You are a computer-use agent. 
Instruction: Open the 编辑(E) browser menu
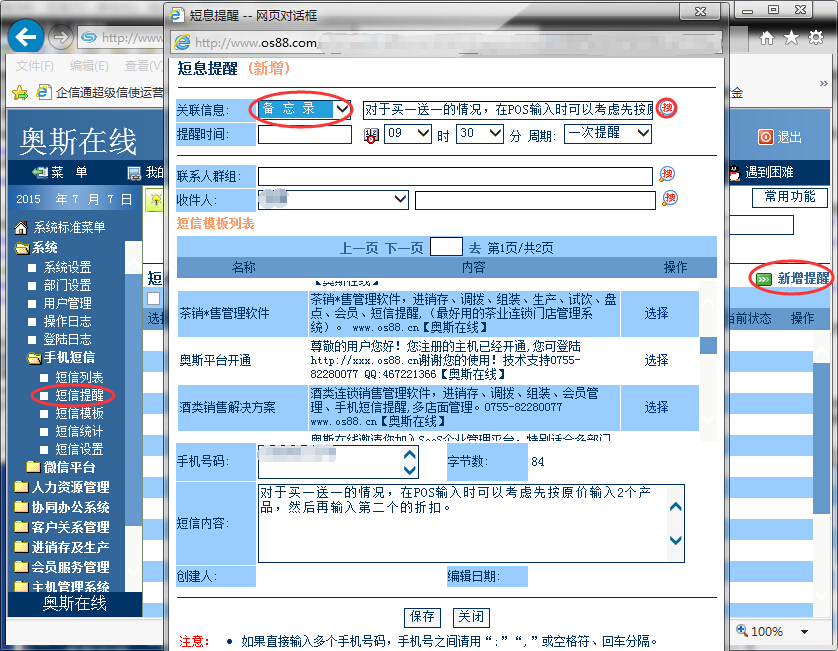click(x=89, y=66)
